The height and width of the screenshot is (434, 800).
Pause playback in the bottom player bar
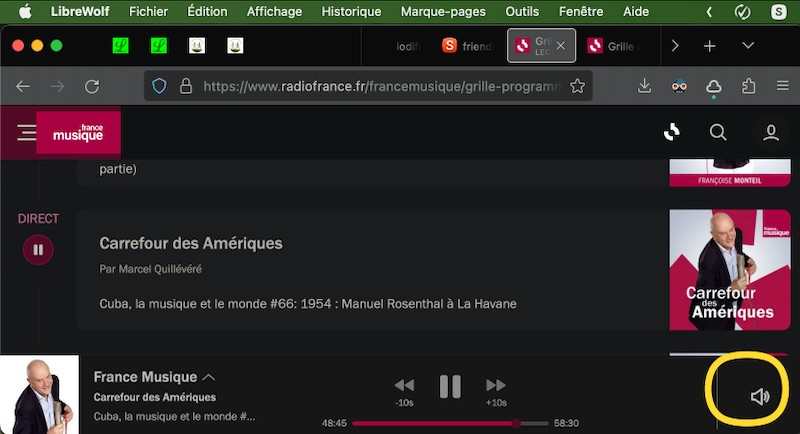pos(450,386)
